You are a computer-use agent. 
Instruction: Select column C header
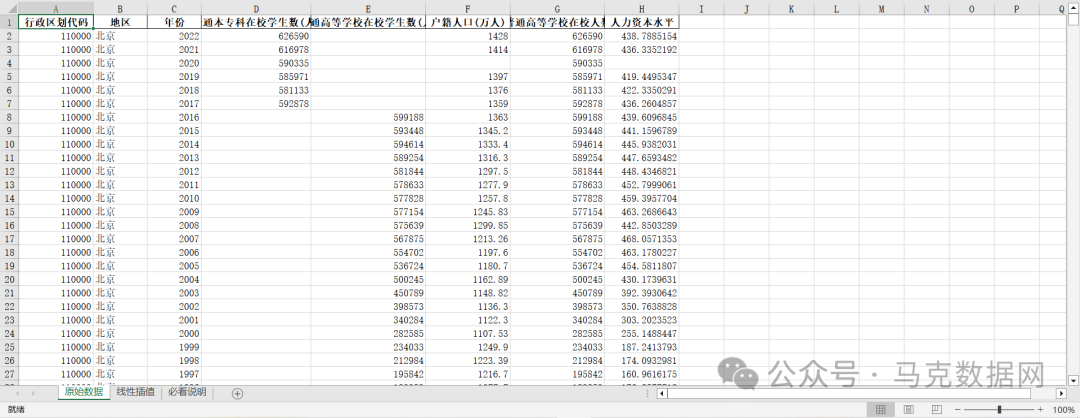pyautogui.click(x=174, y=8)
